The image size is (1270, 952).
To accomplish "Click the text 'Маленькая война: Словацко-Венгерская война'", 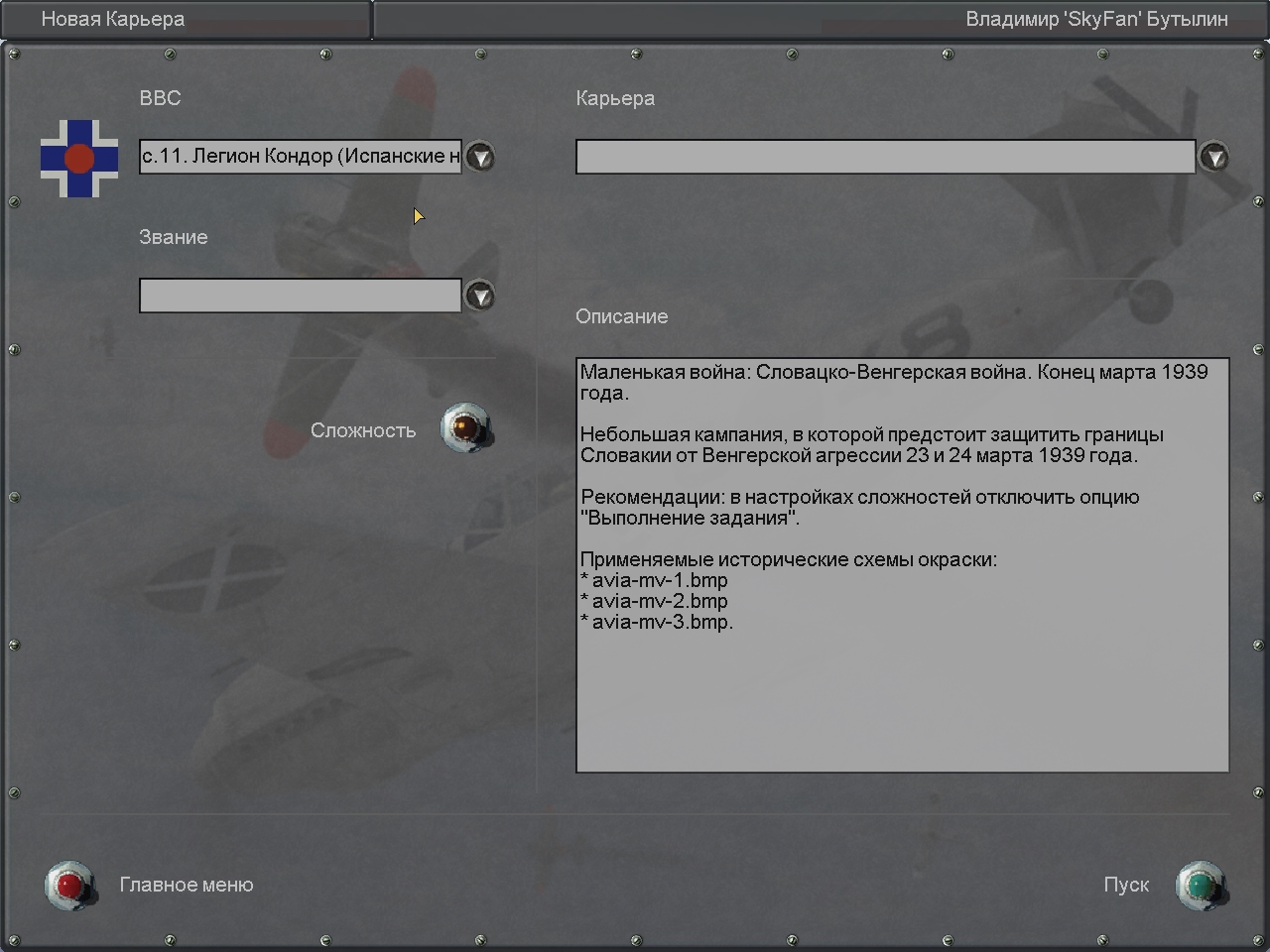I will [804, 372].
